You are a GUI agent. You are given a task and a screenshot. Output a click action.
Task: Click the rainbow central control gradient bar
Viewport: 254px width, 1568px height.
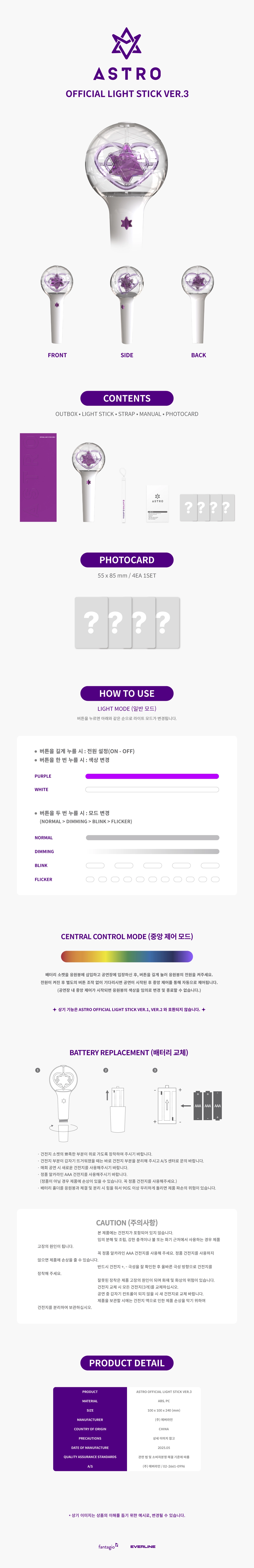click(x=127, y=956)
